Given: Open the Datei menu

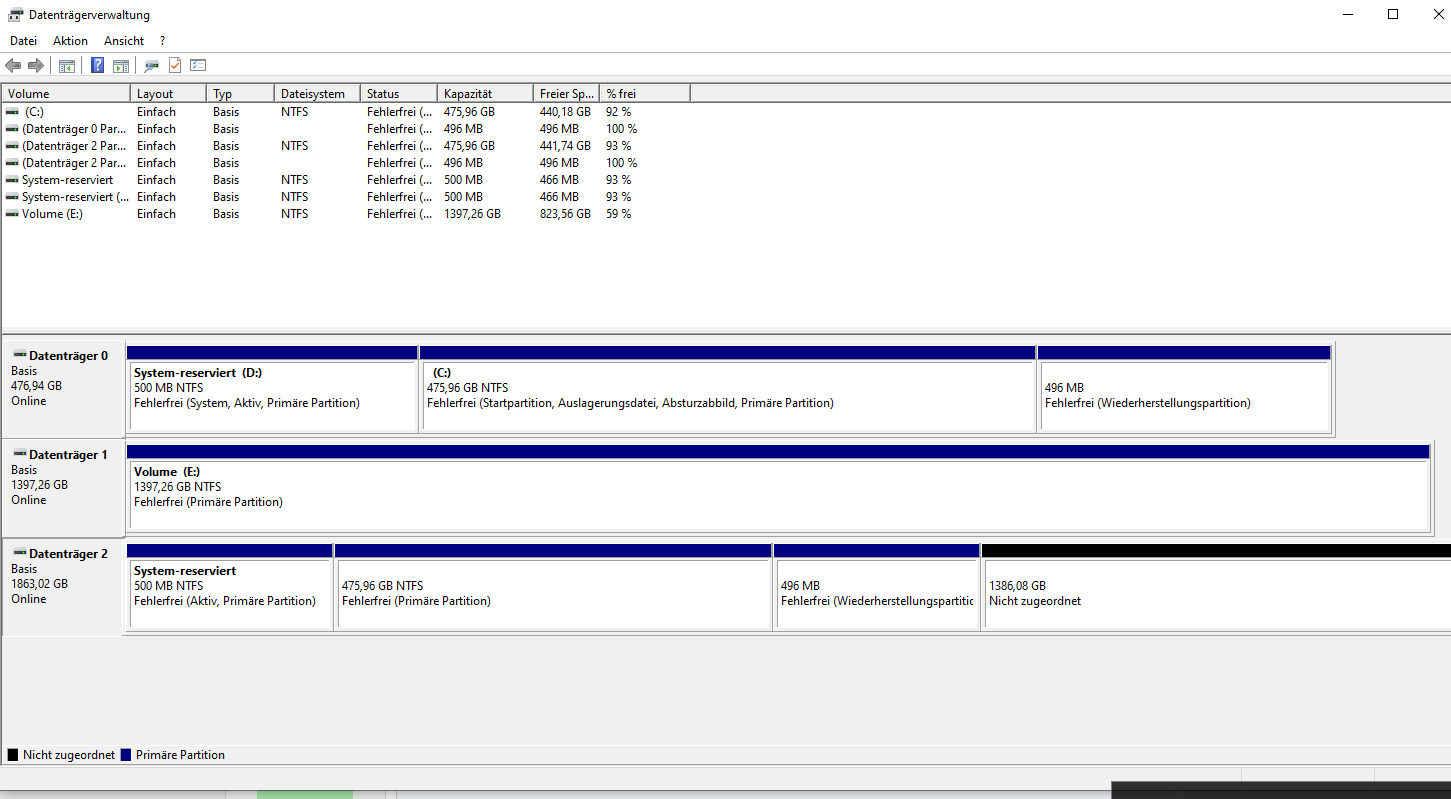Looking at the screenshot, I should [x=23, y=40].
